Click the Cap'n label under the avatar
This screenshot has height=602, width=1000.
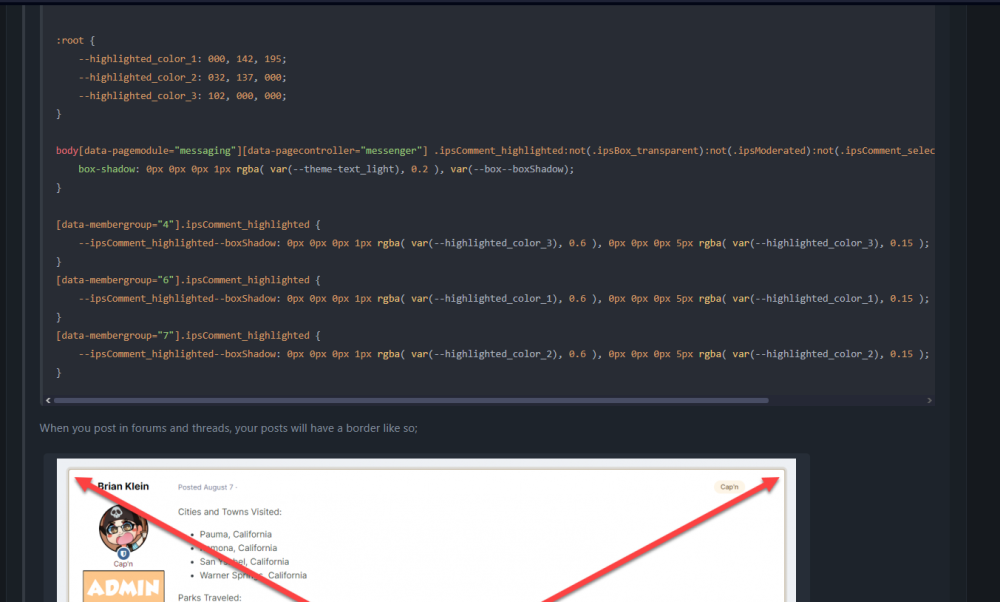[x=123, y=564]
